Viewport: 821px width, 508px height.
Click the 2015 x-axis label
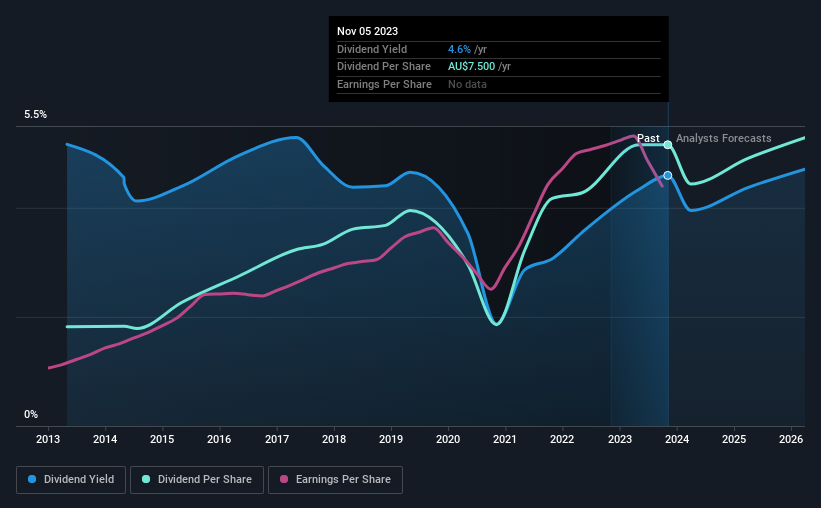click(x=162, y=439)
